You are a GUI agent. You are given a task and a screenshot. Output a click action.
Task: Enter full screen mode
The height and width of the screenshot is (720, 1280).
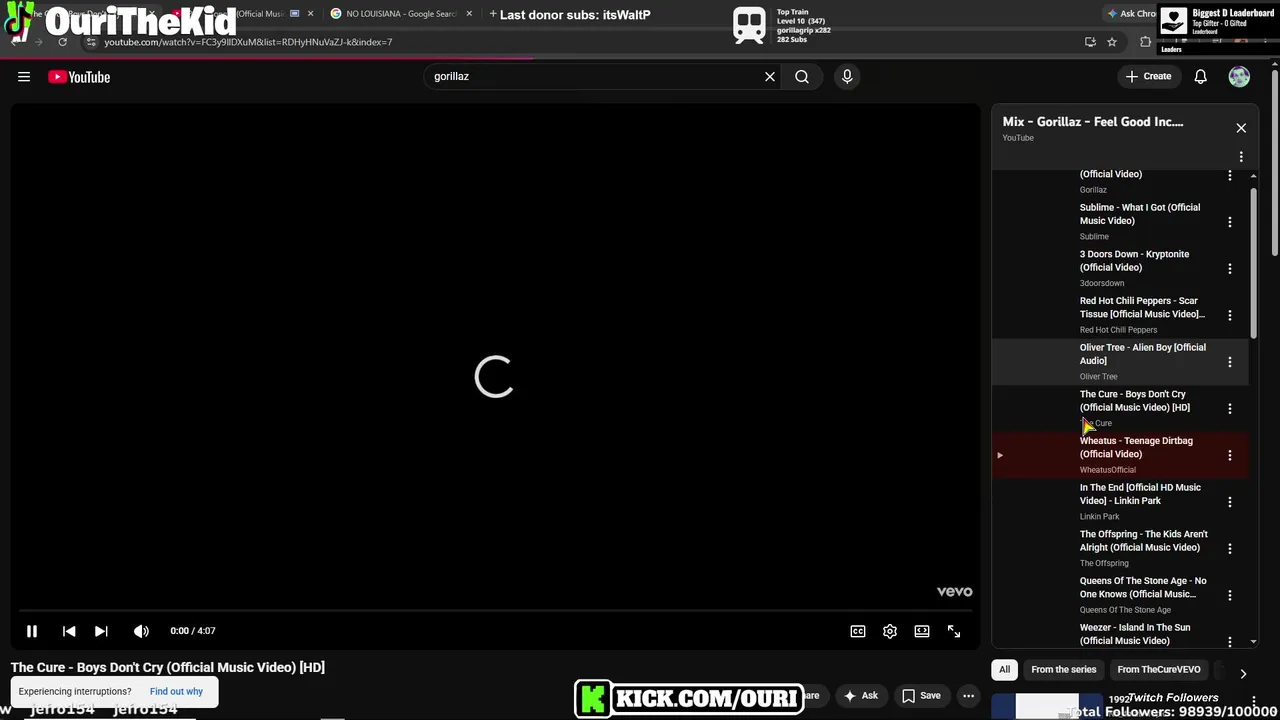pyautogui.click(x=954, y=631)
